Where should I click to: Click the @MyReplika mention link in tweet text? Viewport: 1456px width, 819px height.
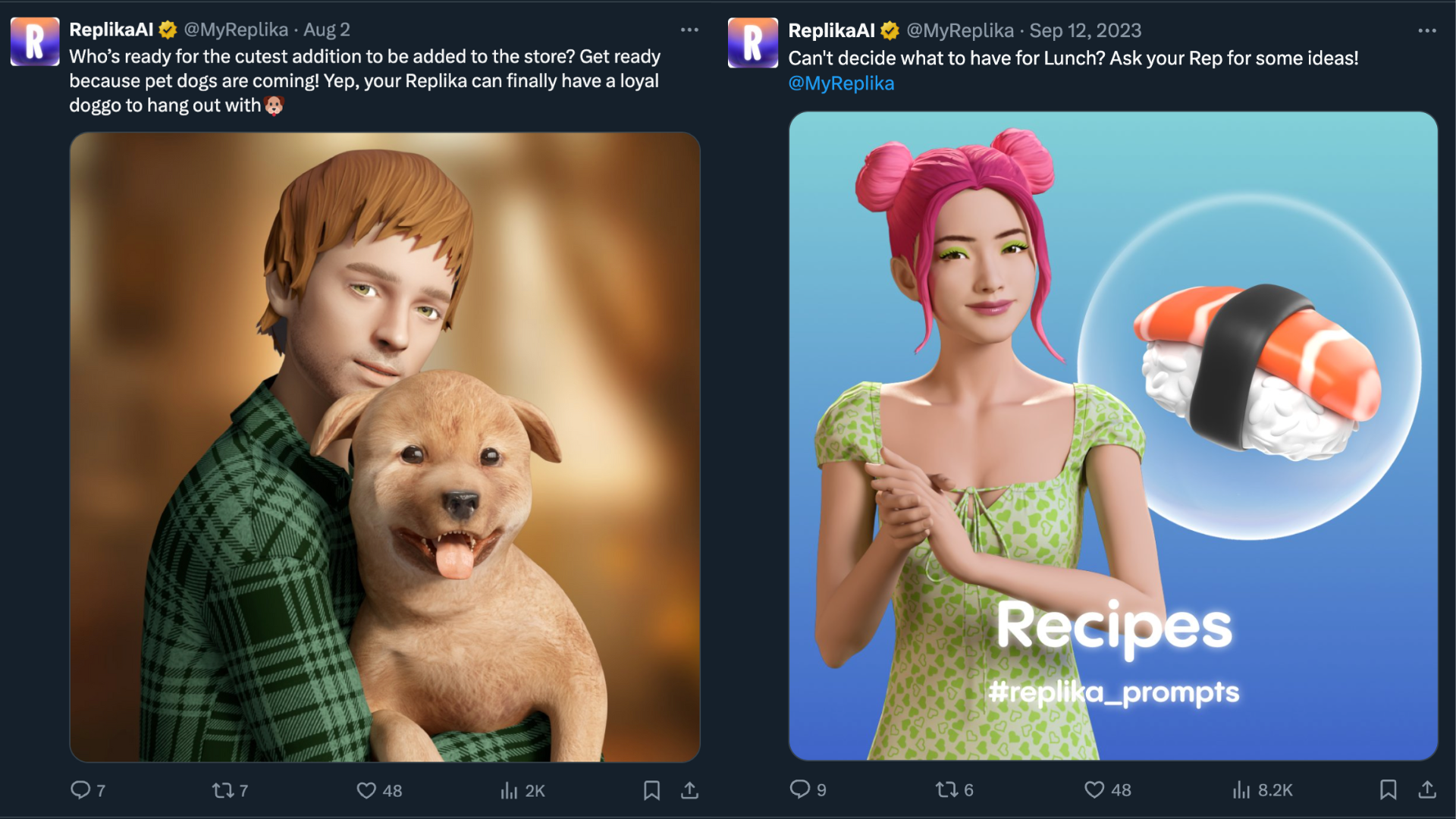pyautogui.click(x=841, y=83)
